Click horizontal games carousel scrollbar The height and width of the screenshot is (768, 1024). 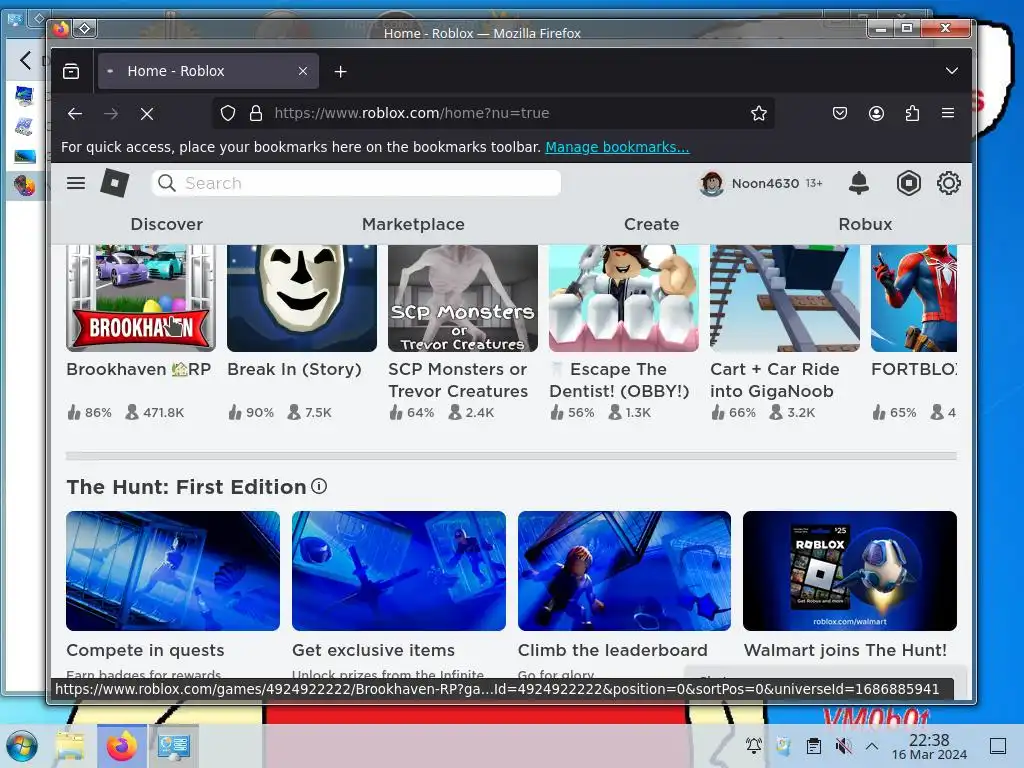click(x=511, y=456)
